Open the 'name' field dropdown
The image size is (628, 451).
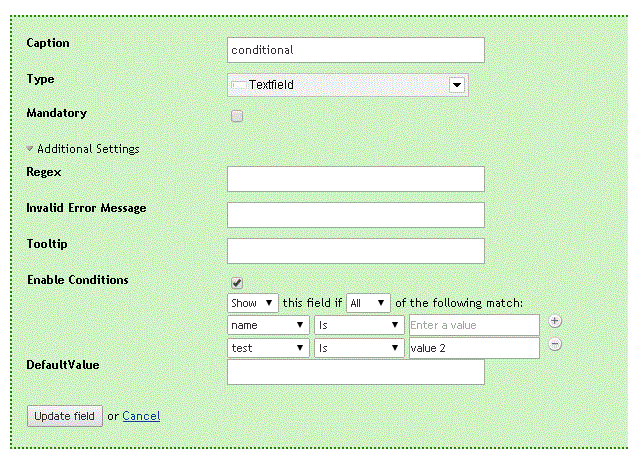tap(268, 325)
